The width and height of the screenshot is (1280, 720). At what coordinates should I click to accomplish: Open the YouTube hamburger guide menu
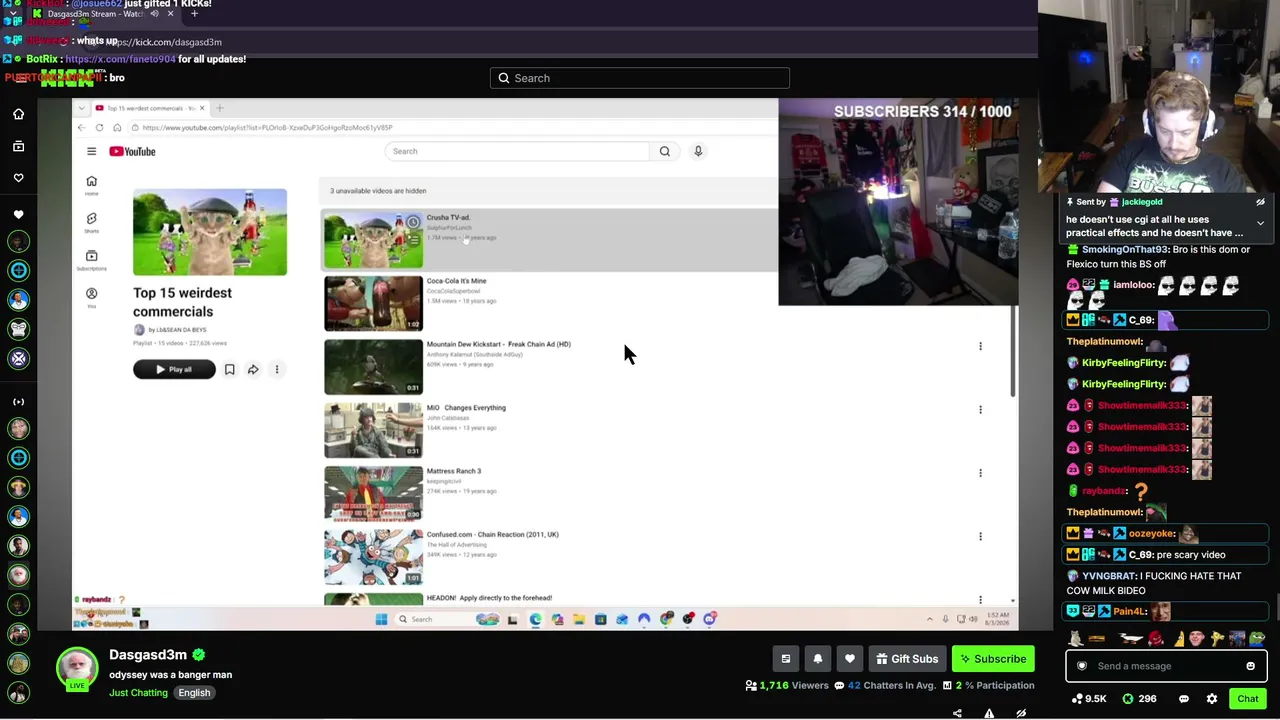[x=91, y=151]
